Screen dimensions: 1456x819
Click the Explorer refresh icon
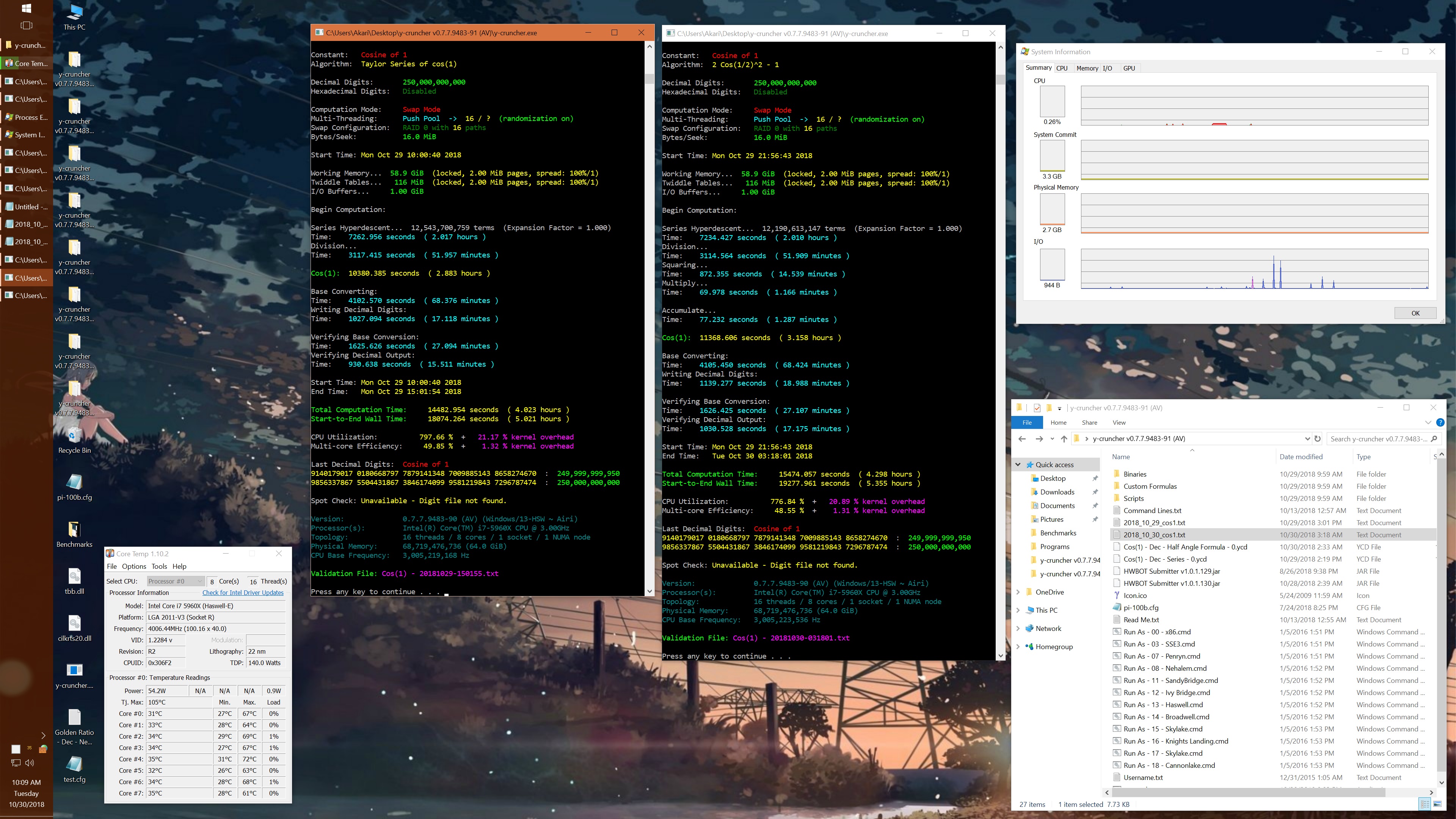(1318, 439)
